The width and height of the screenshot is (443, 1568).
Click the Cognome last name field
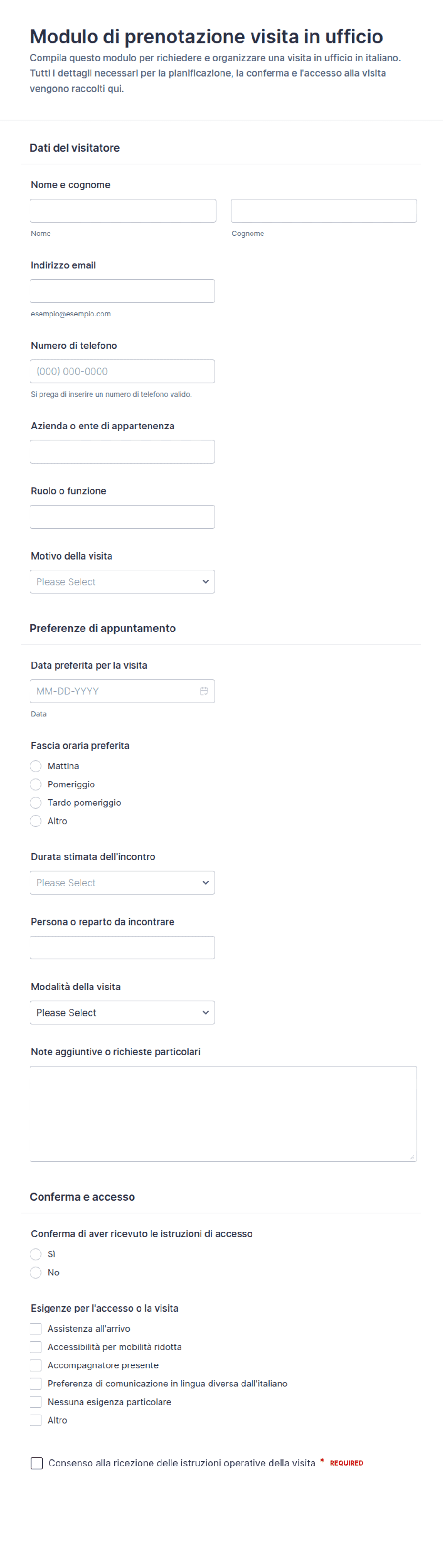[324, 211]
